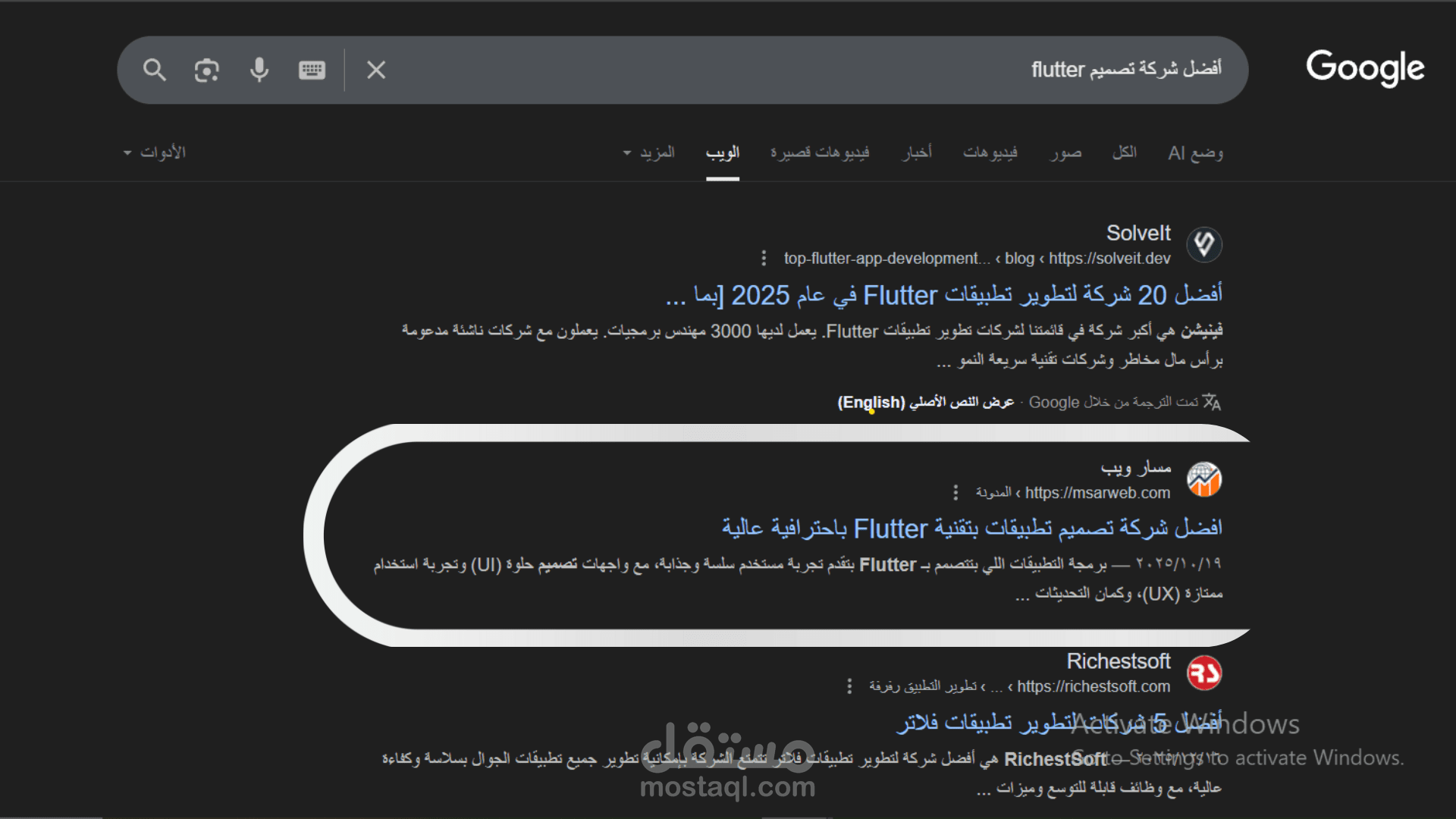This screenshot has width=1456, height=819.
Task: Click the Google logo
Action: (x=1365, y=68)
